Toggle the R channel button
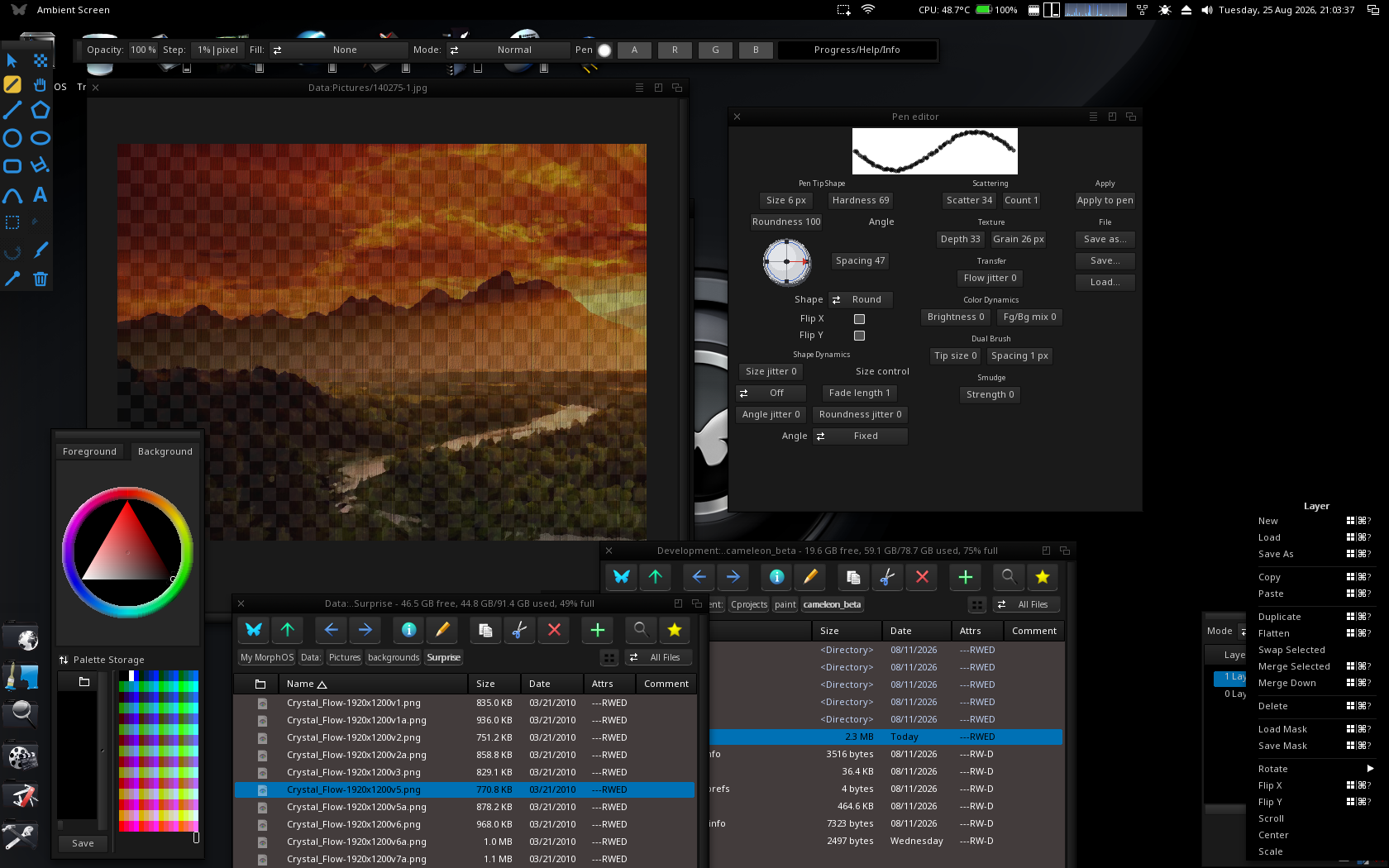This screenshot has height=868, width=1389. coord(675,50)
